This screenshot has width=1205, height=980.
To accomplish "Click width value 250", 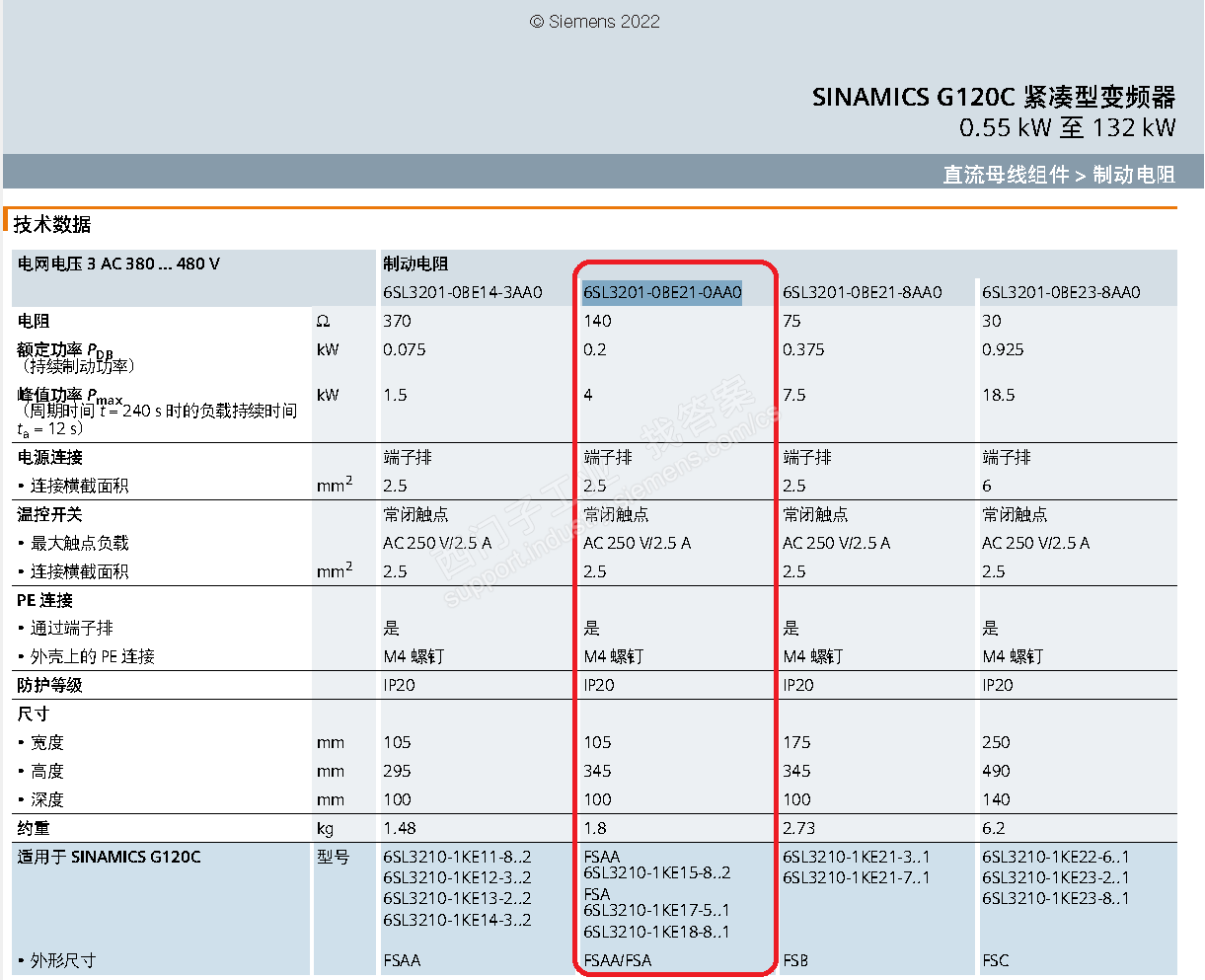I will (996, 742).
